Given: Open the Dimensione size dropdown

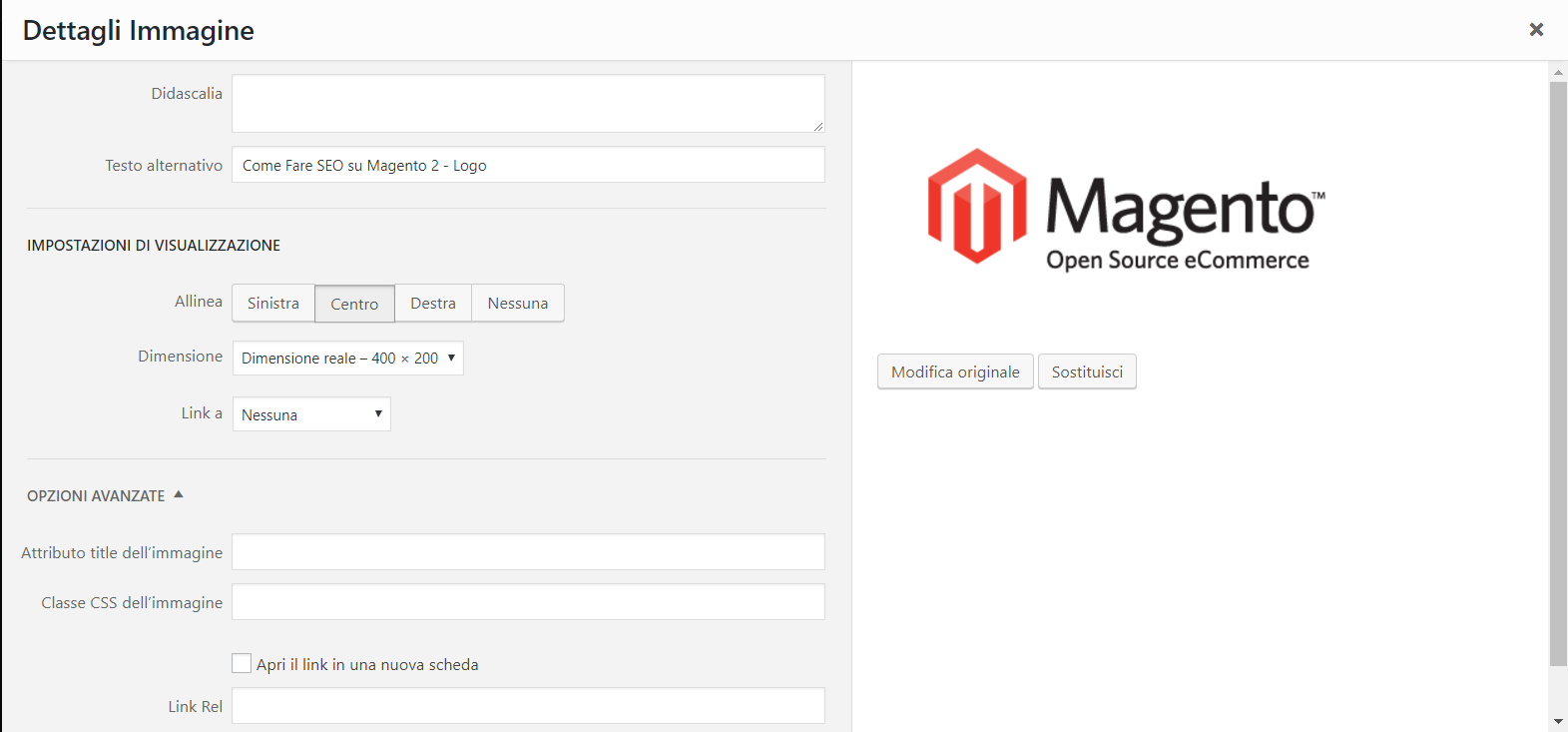Looking at the screenshot, I should 348,359.
